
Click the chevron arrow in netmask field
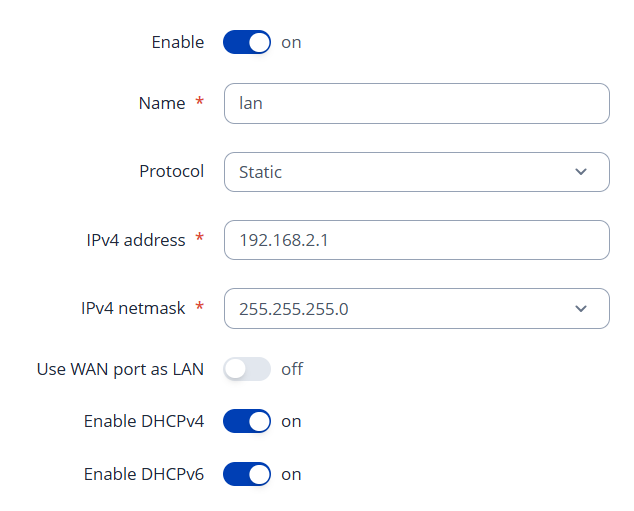pos(582,308)
